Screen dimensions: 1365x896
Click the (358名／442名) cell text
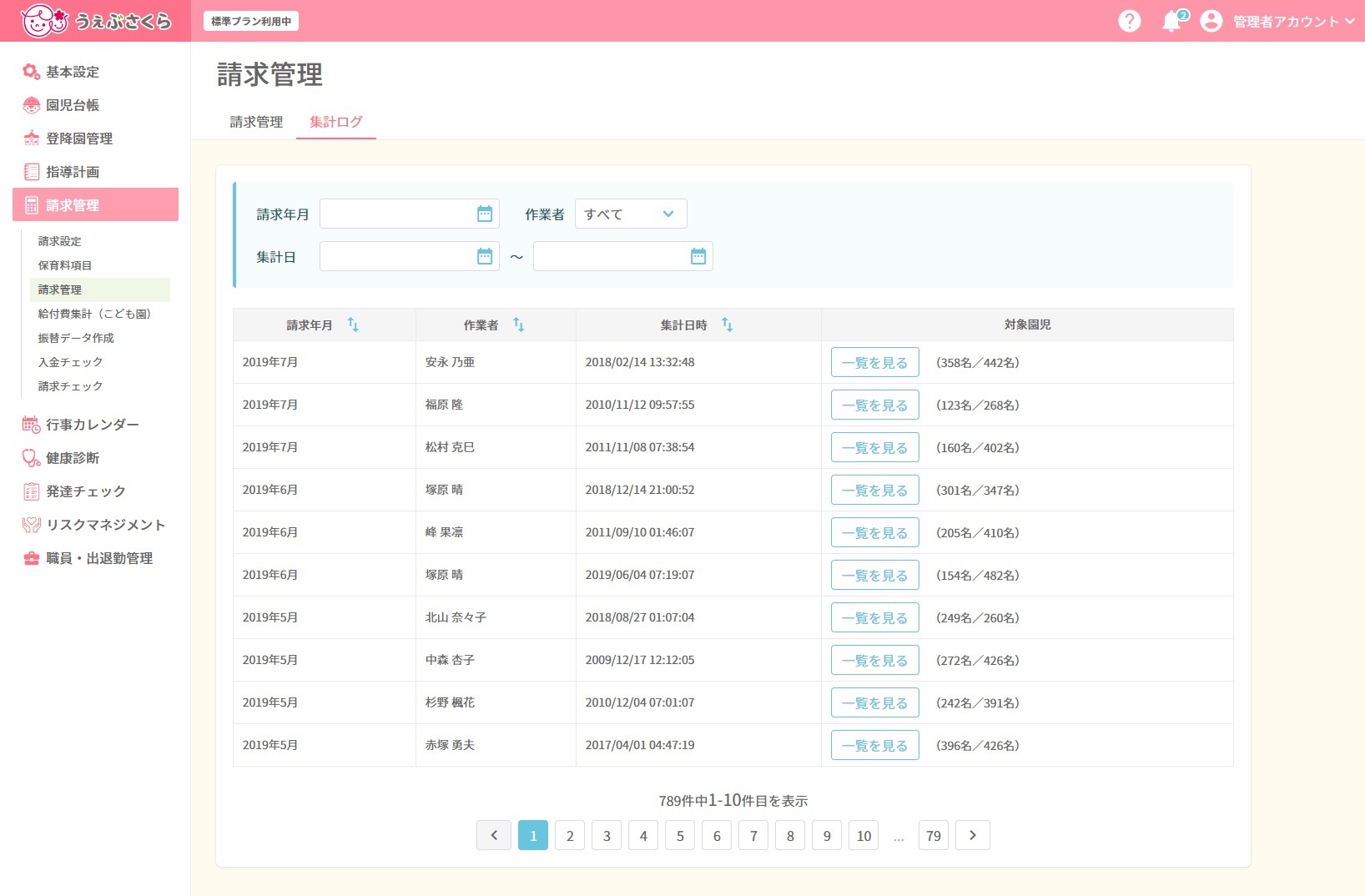(978, 363)
